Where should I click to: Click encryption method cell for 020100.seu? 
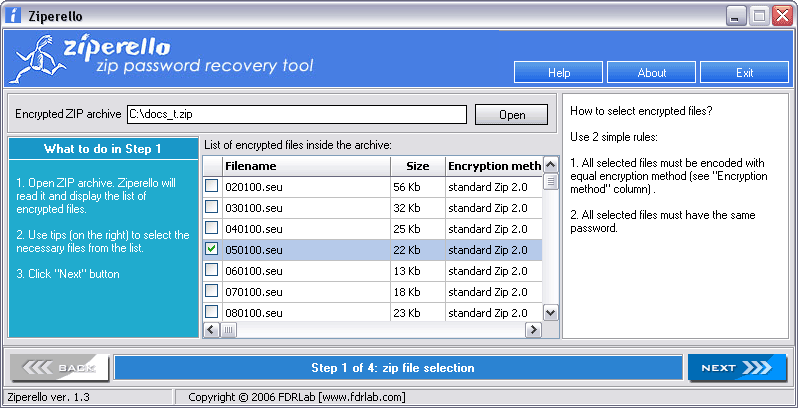click(x=494, y=187)
